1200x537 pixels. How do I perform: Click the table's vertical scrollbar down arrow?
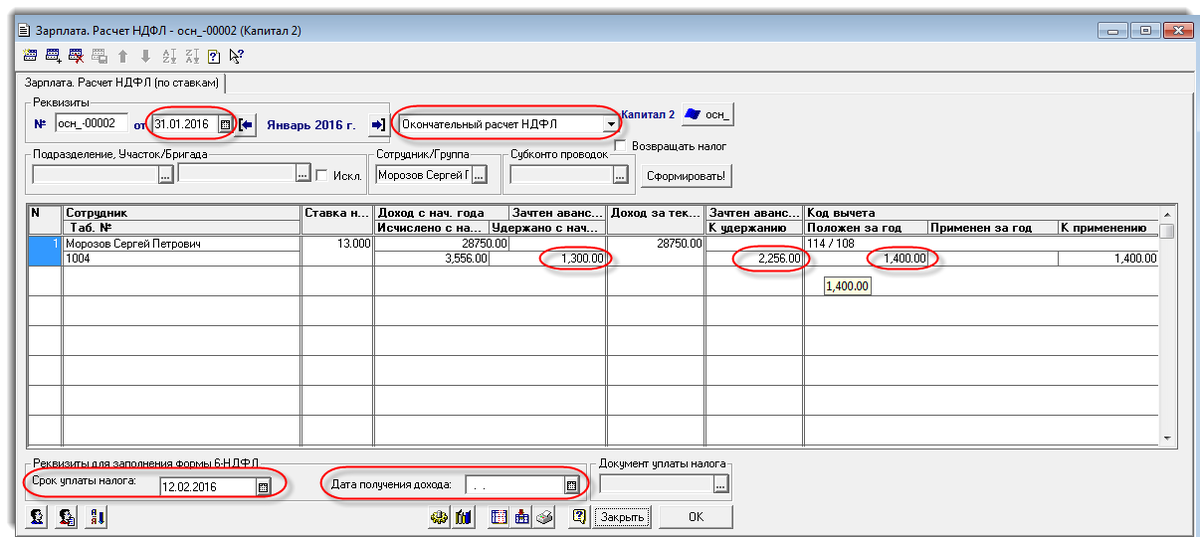1165,437
